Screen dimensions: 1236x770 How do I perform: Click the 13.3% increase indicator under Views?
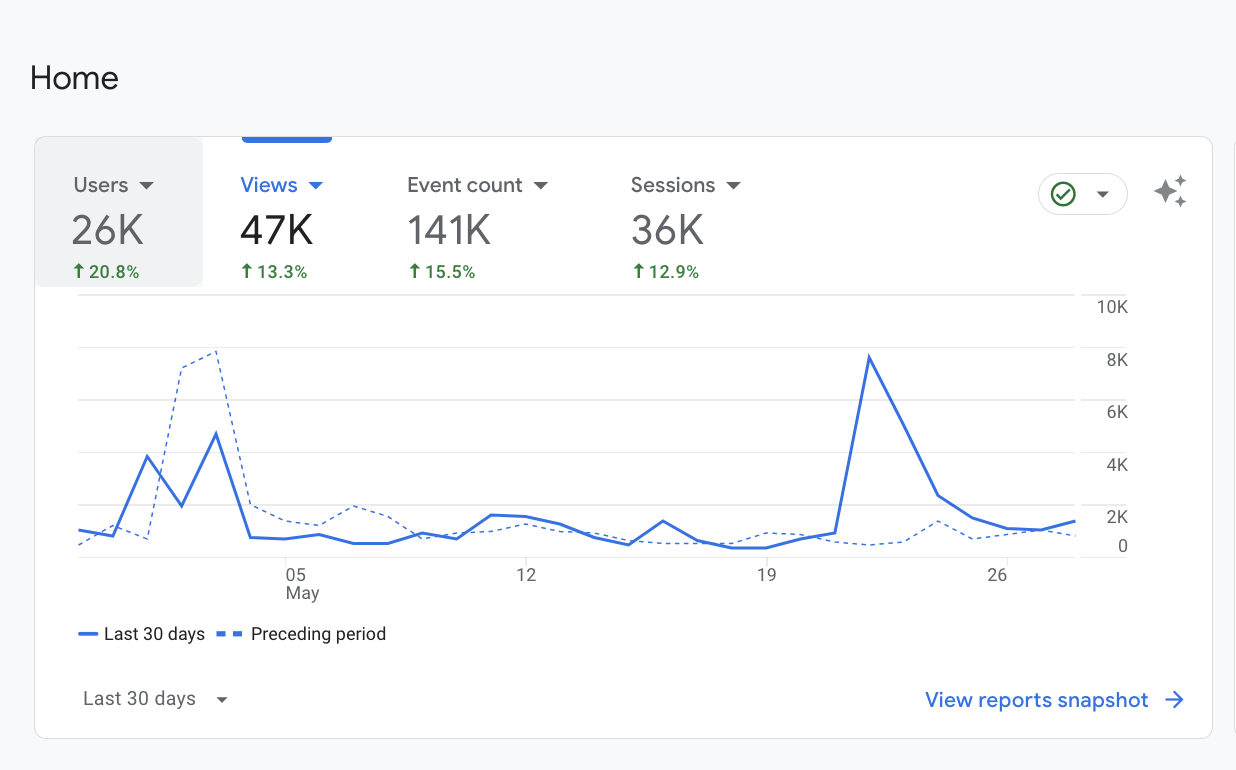click(274, 271)
